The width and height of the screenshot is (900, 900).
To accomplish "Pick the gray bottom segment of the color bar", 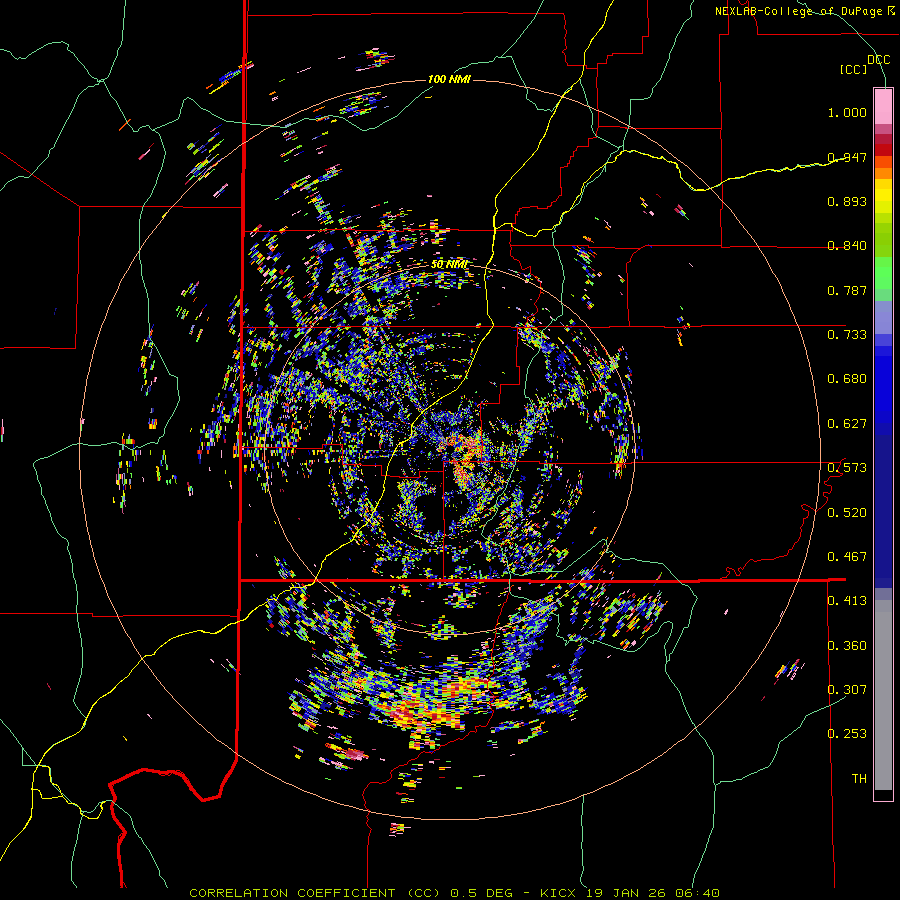I will [883, 695].
